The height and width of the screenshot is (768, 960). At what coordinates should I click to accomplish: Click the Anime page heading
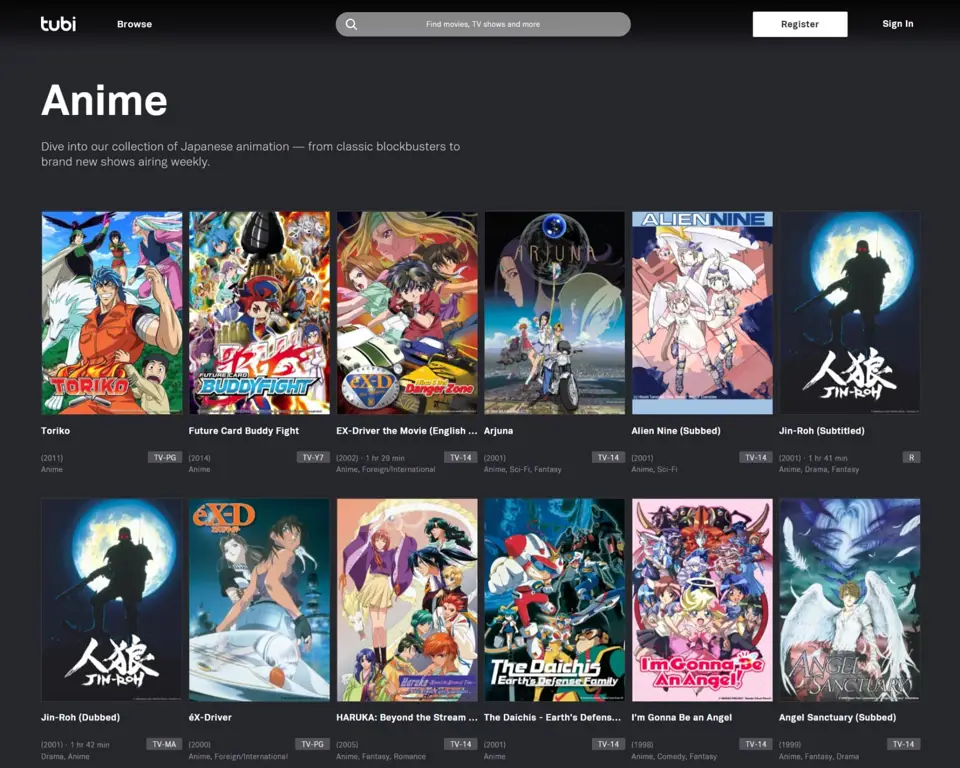click(104, 100)
